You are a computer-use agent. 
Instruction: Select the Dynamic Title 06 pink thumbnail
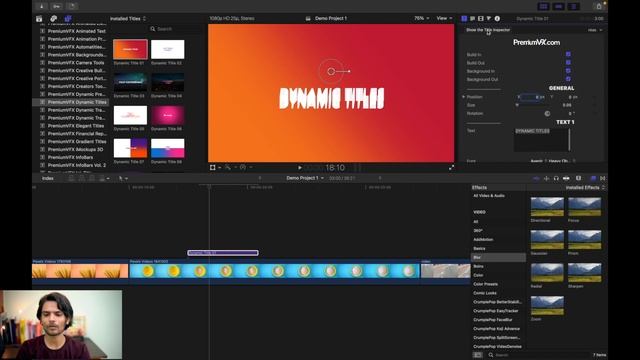(x=168, y=115)
